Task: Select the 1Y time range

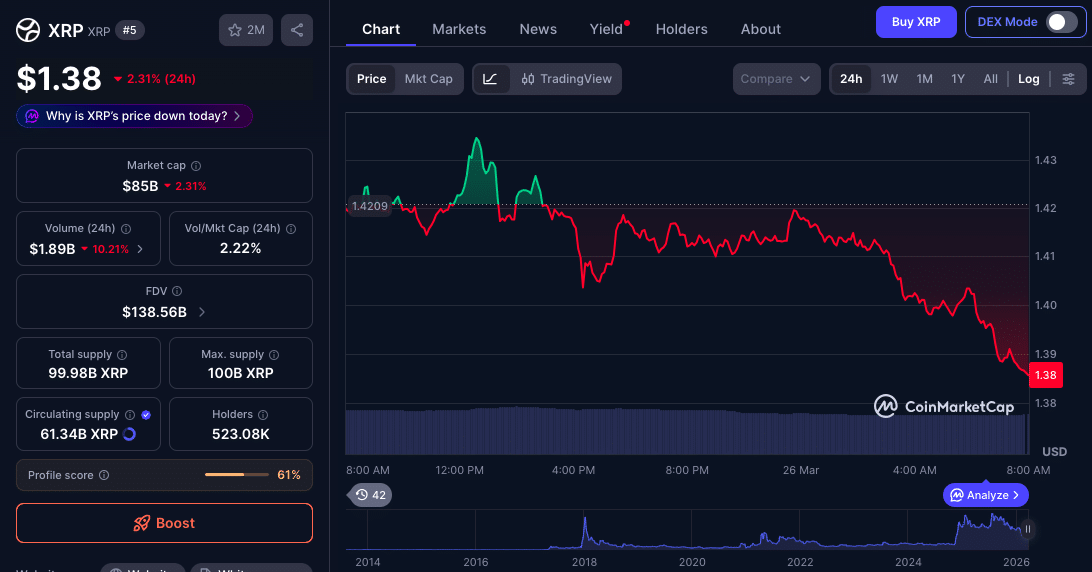Action: point(958,79)
